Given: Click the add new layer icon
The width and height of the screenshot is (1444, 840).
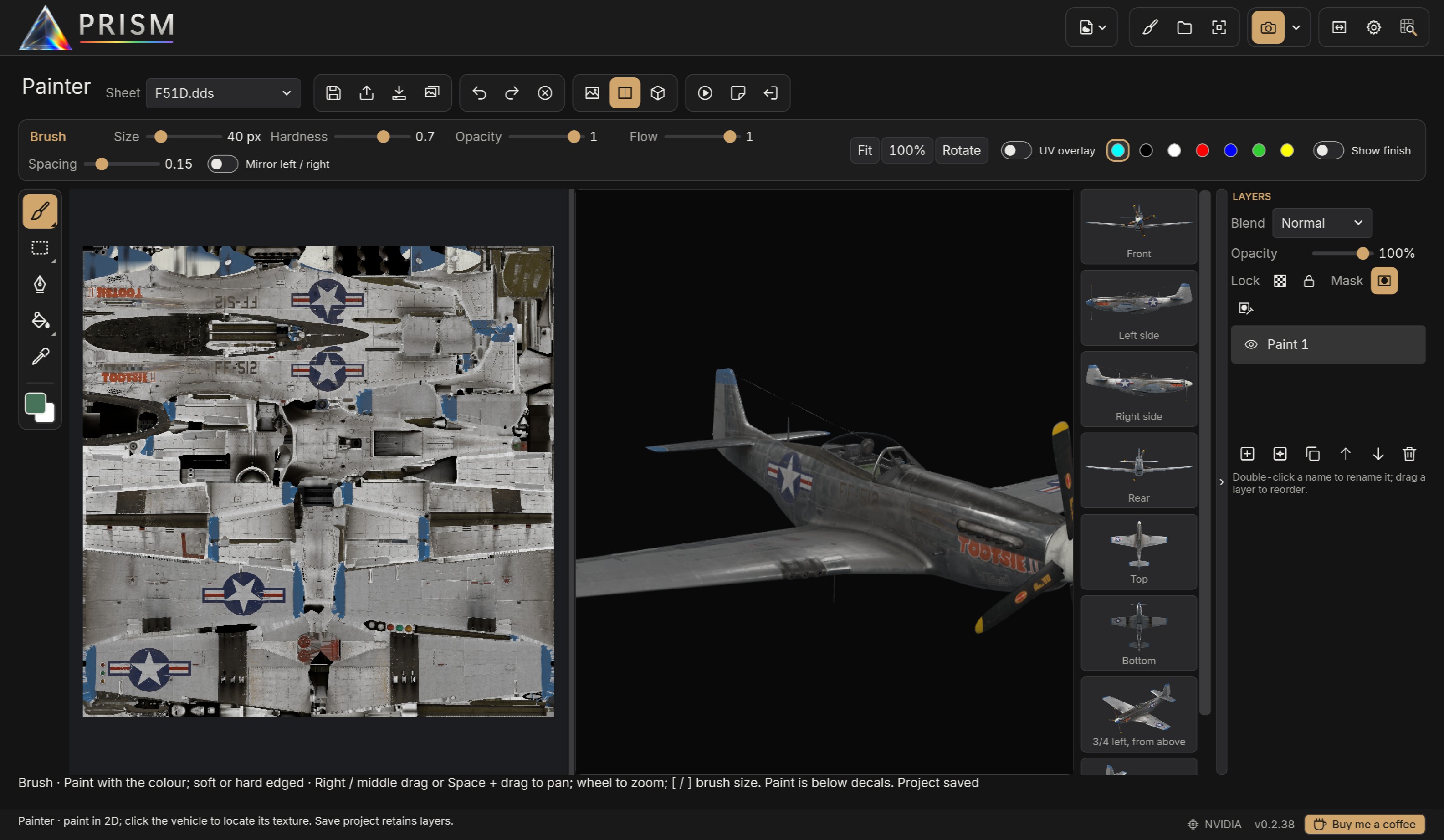Looking at the screenshot, I should coord(1247,454).
